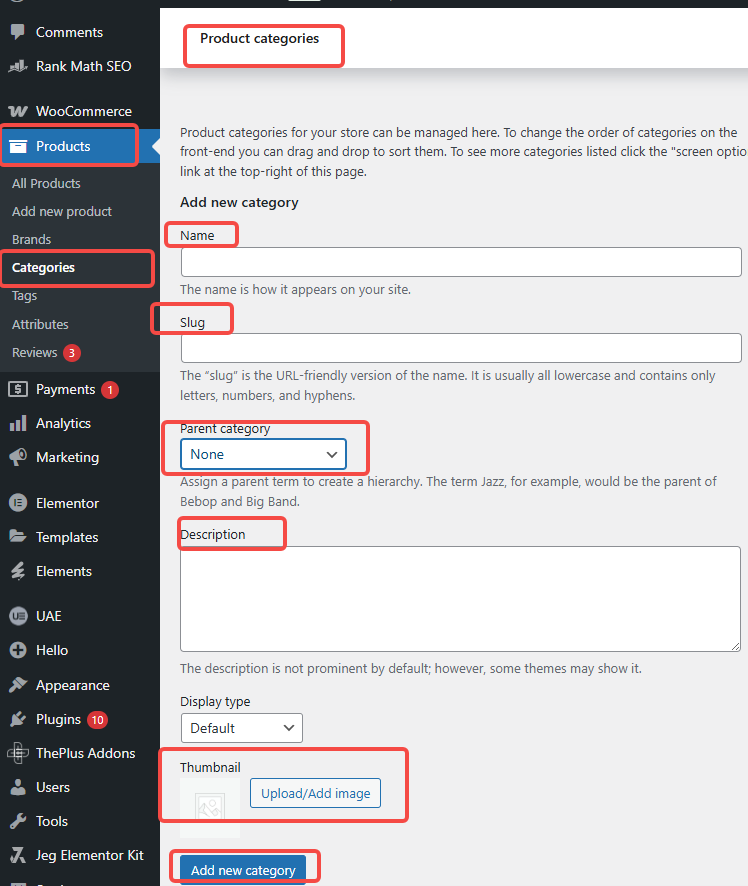
Task: Open Jeg Elementor Kit menu
Action: 90,855
